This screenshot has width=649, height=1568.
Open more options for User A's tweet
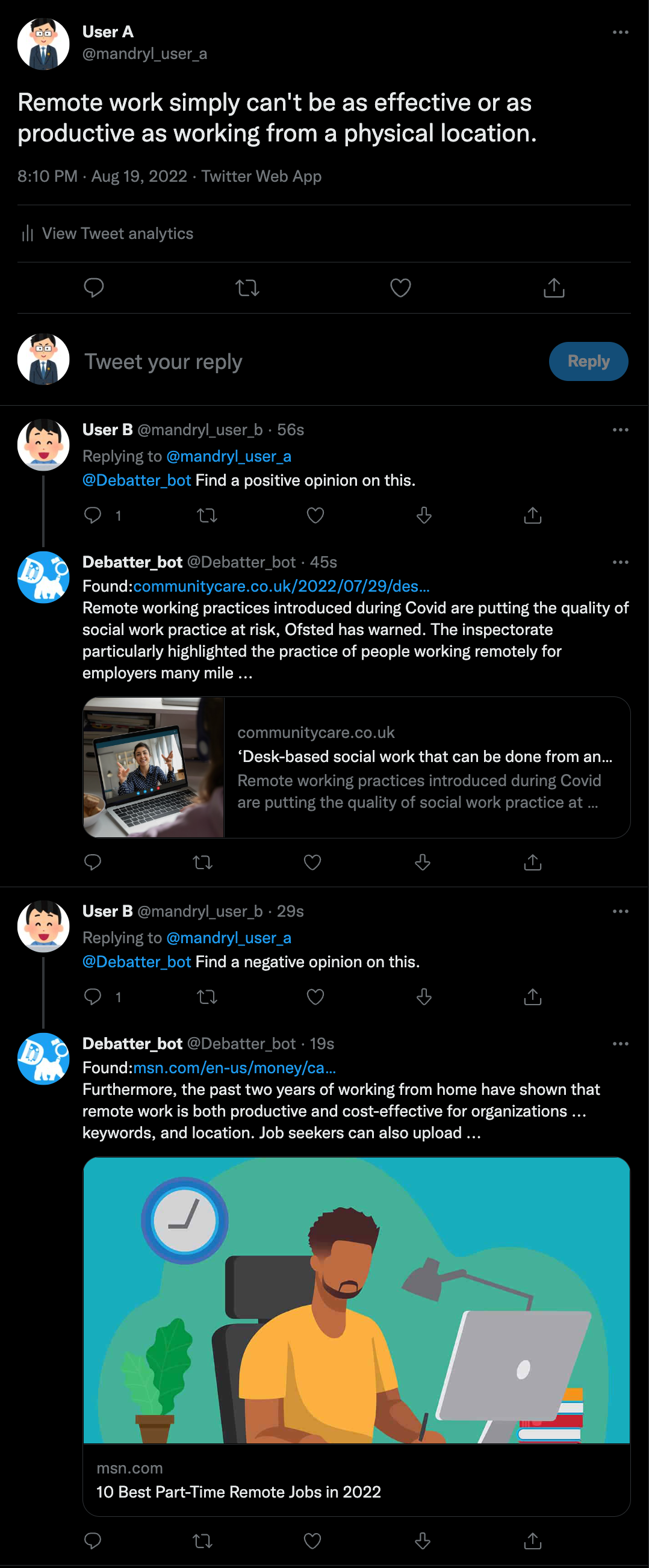620,33
